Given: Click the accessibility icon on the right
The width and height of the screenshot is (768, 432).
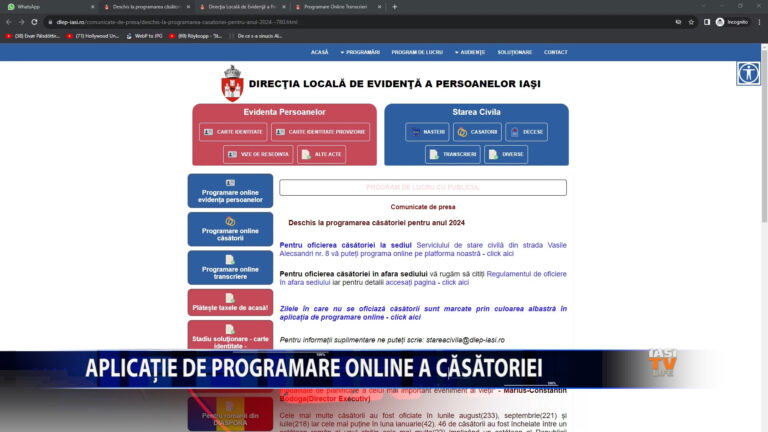Looking at the screenshot, I should [748, 73].
